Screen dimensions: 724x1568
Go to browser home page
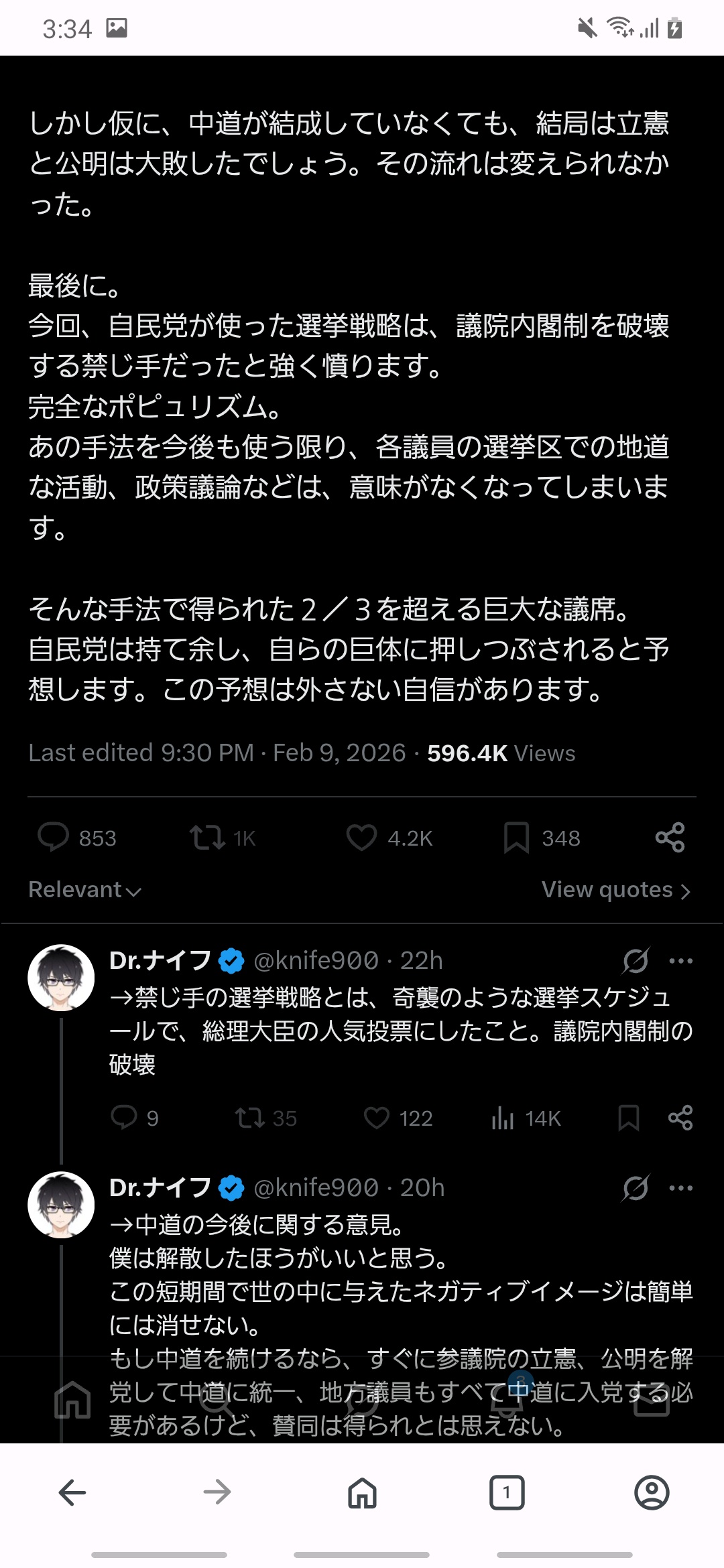(362, 1492)
